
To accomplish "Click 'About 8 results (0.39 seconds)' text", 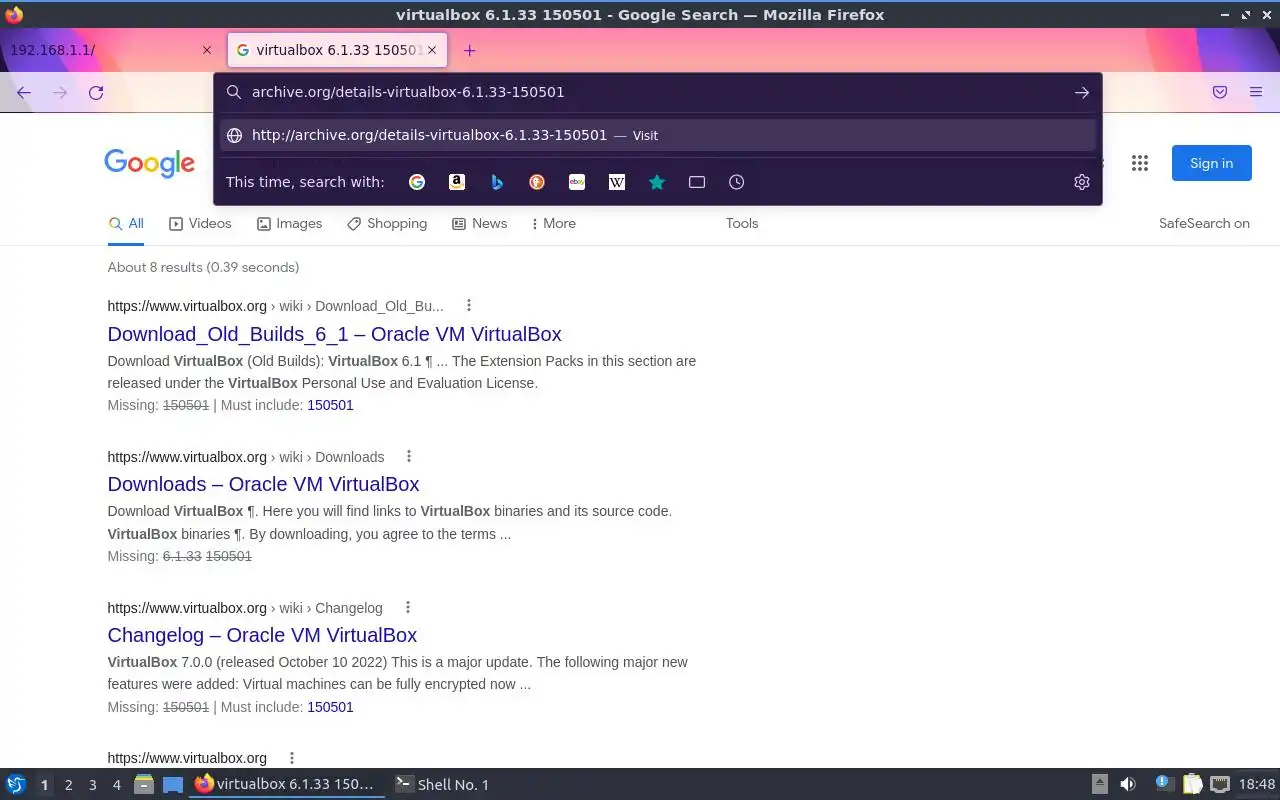I will coord(203,267).
